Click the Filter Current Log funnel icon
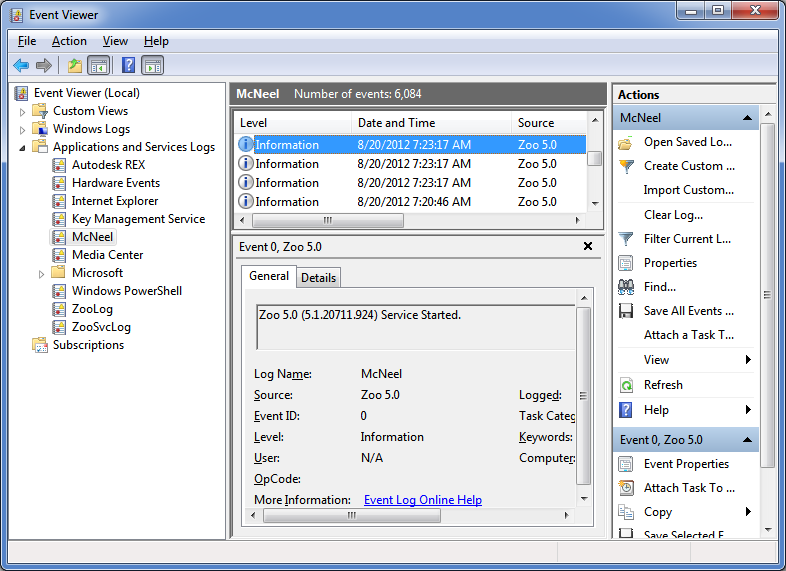The width and height of the screenshot is (786, 571). point(626,239)
